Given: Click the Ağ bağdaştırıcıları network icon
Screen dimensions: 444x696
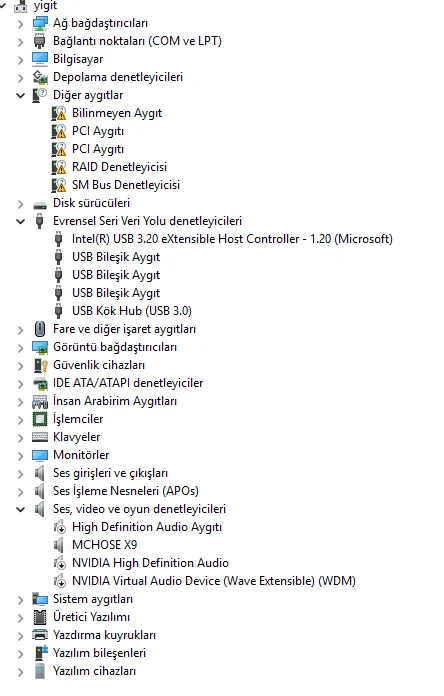Looking at the screenshot, I should (x=40, y=23).
